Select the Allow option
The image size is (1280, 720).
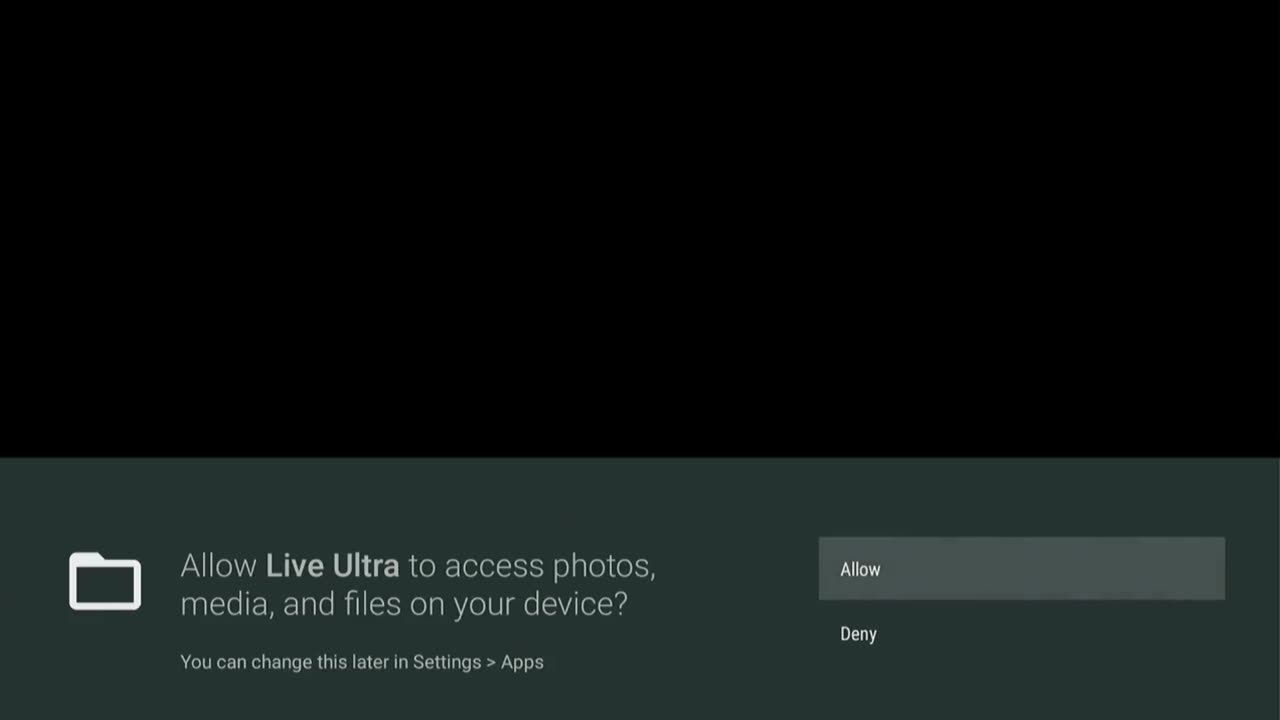pos(1021,569)
